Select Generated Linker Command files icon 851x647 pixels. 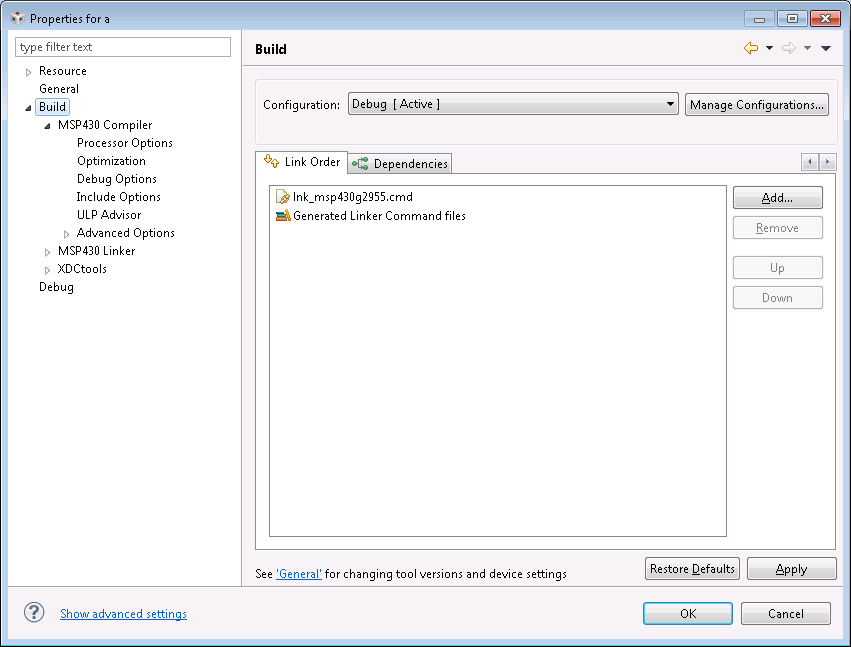click(283, 215)
